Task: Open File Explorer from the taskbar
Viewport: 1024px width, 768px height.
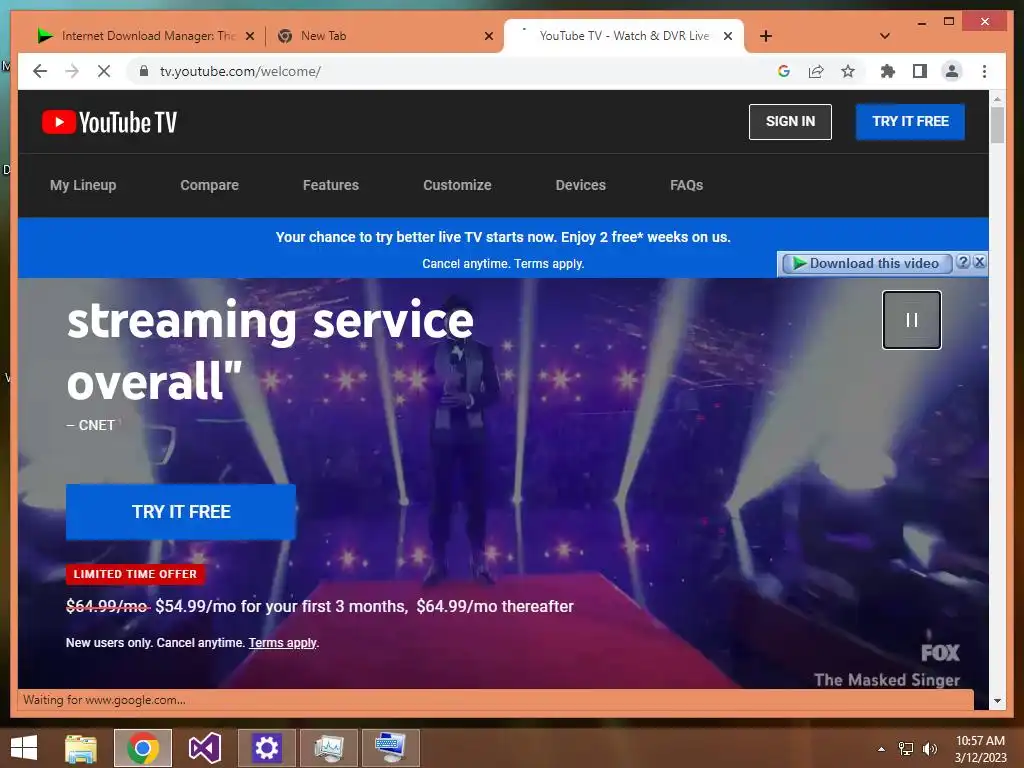Action: pos(81,748)
